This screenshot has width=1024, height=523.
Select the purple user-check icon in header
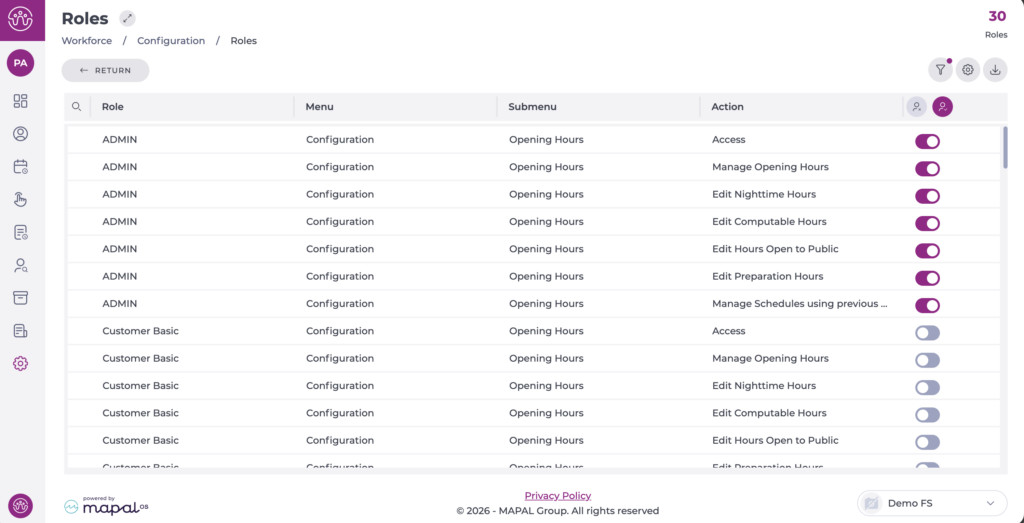tap(942, 107)
